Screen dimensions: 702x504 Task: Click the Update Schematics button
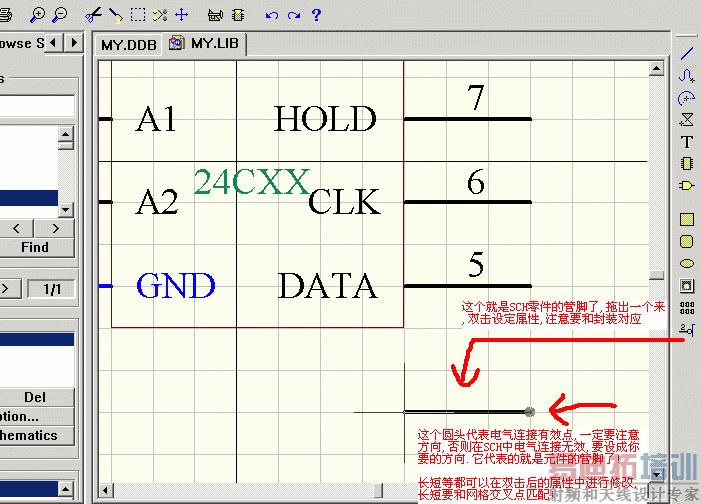click(37, 436)
